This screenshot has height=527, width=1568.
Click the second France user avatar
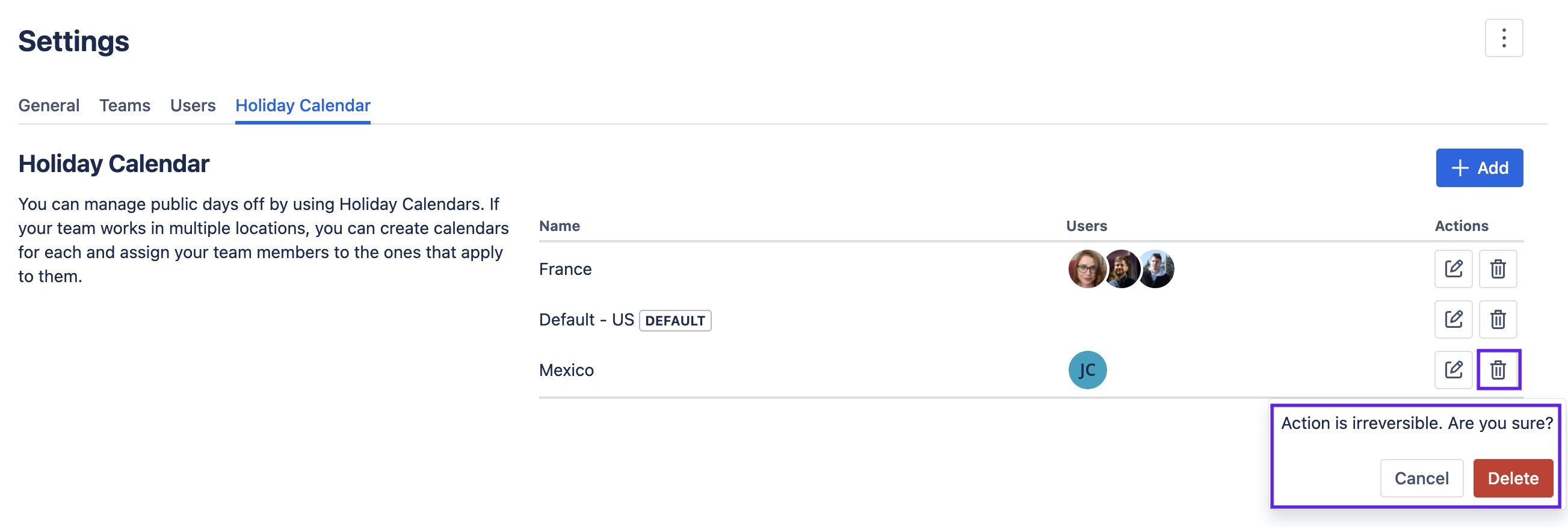pos(1122,269)
